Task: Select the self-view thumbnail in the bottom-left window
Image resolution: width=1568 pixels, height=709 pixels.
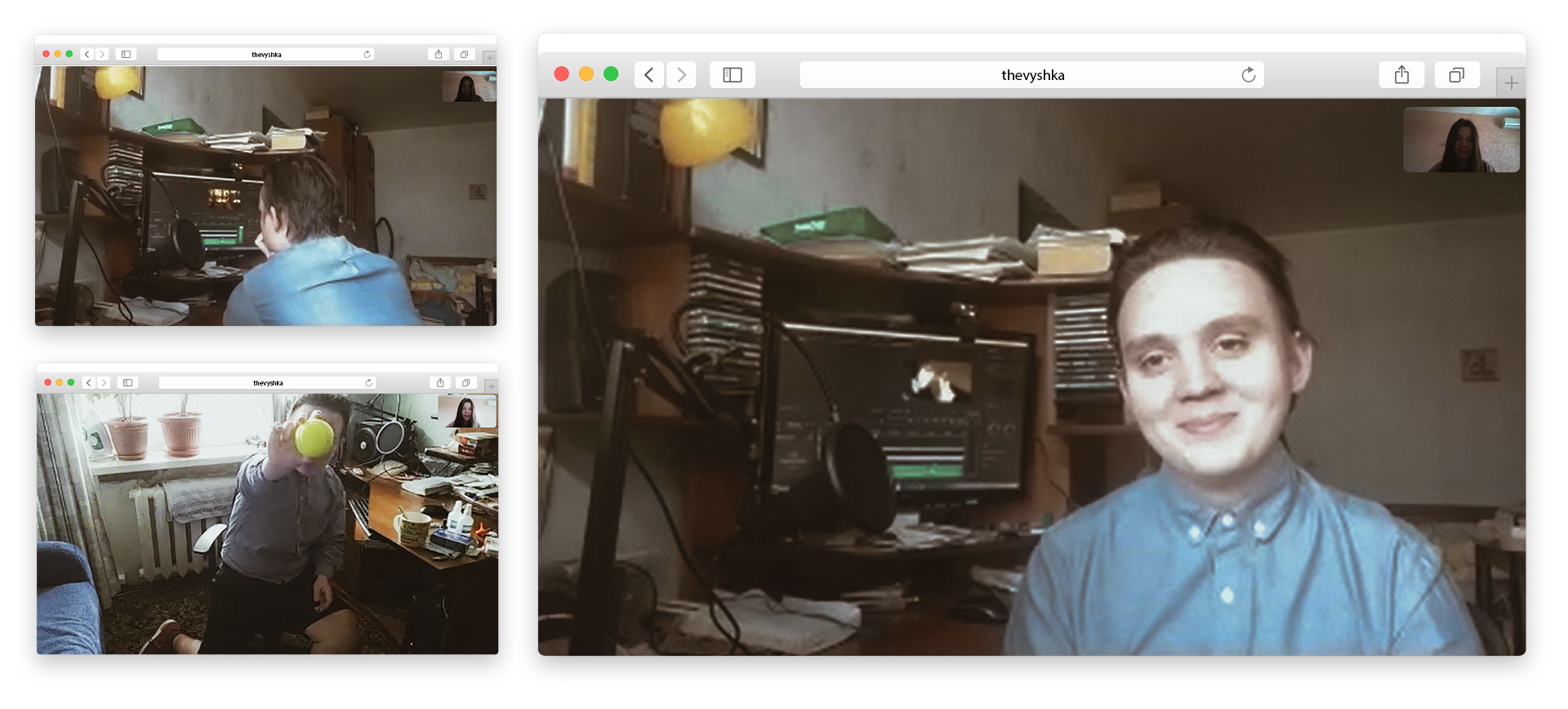Action: [x=467, y=412]
